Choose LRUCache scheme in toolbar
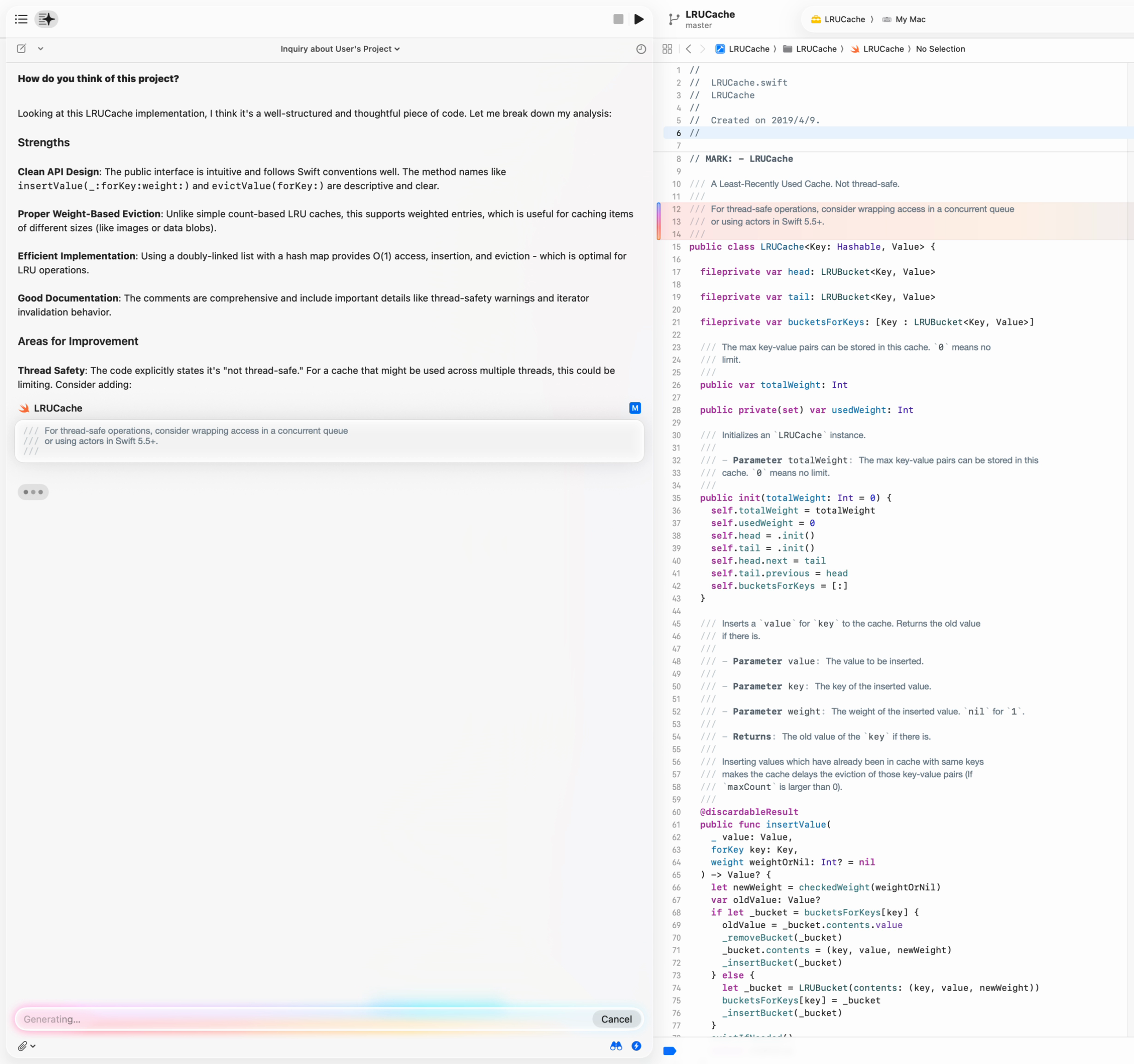Viewport: 1134px width, 1064px height. coord(838,19)
